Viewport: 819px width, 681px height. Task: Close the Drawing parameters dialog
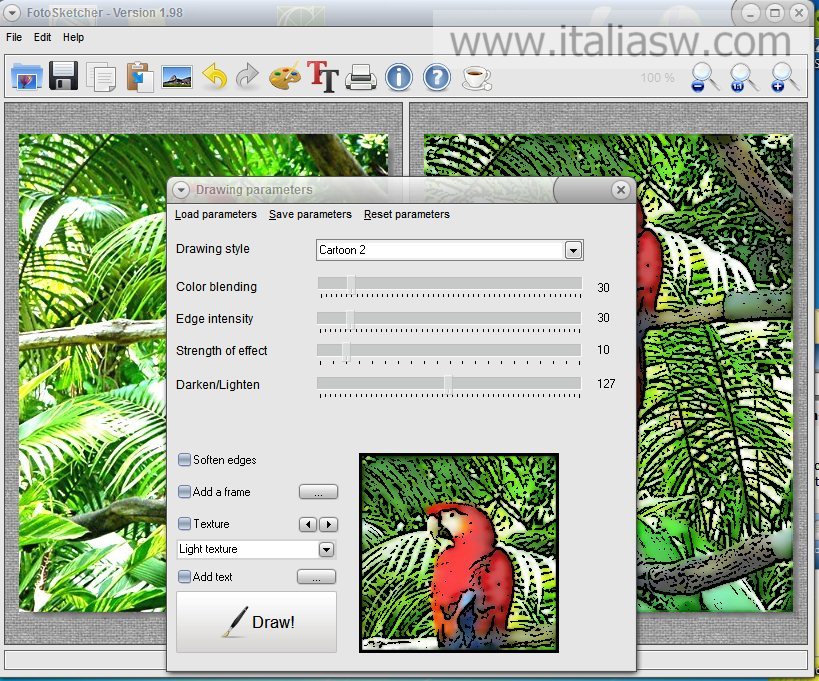click(x=621, y=190)
